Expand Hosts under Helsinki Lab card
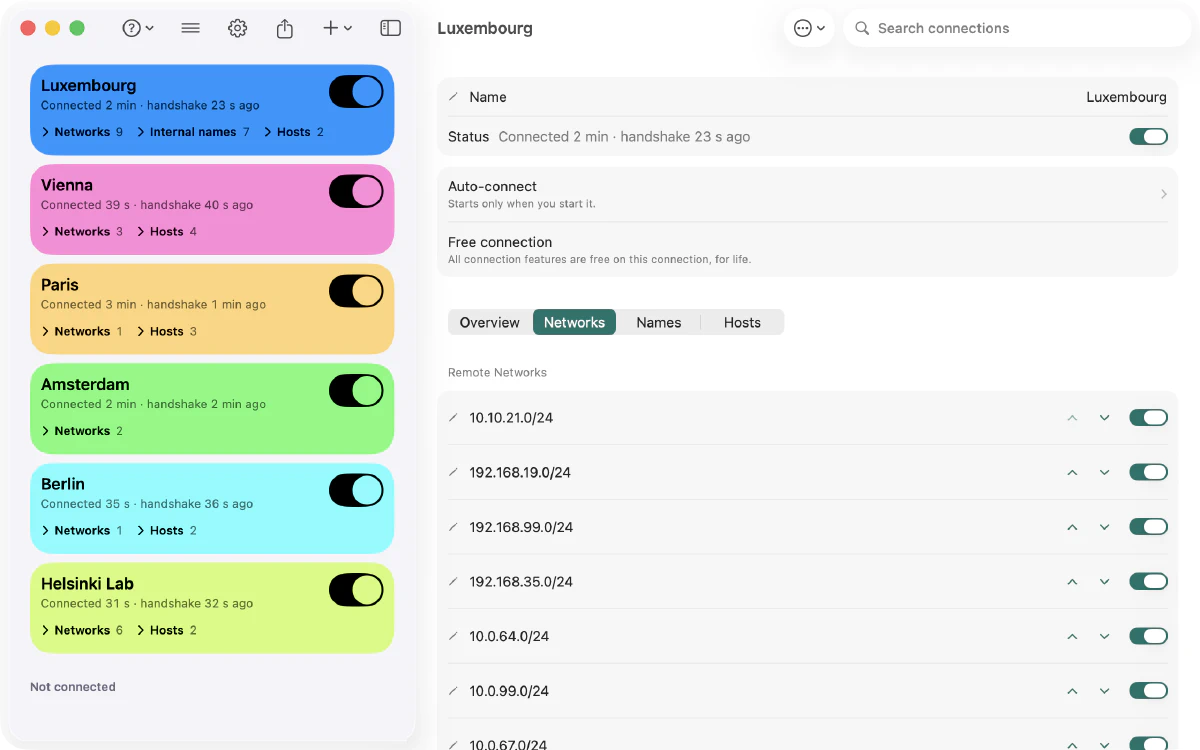This screenshot has width=1200, height=750. 167,630
